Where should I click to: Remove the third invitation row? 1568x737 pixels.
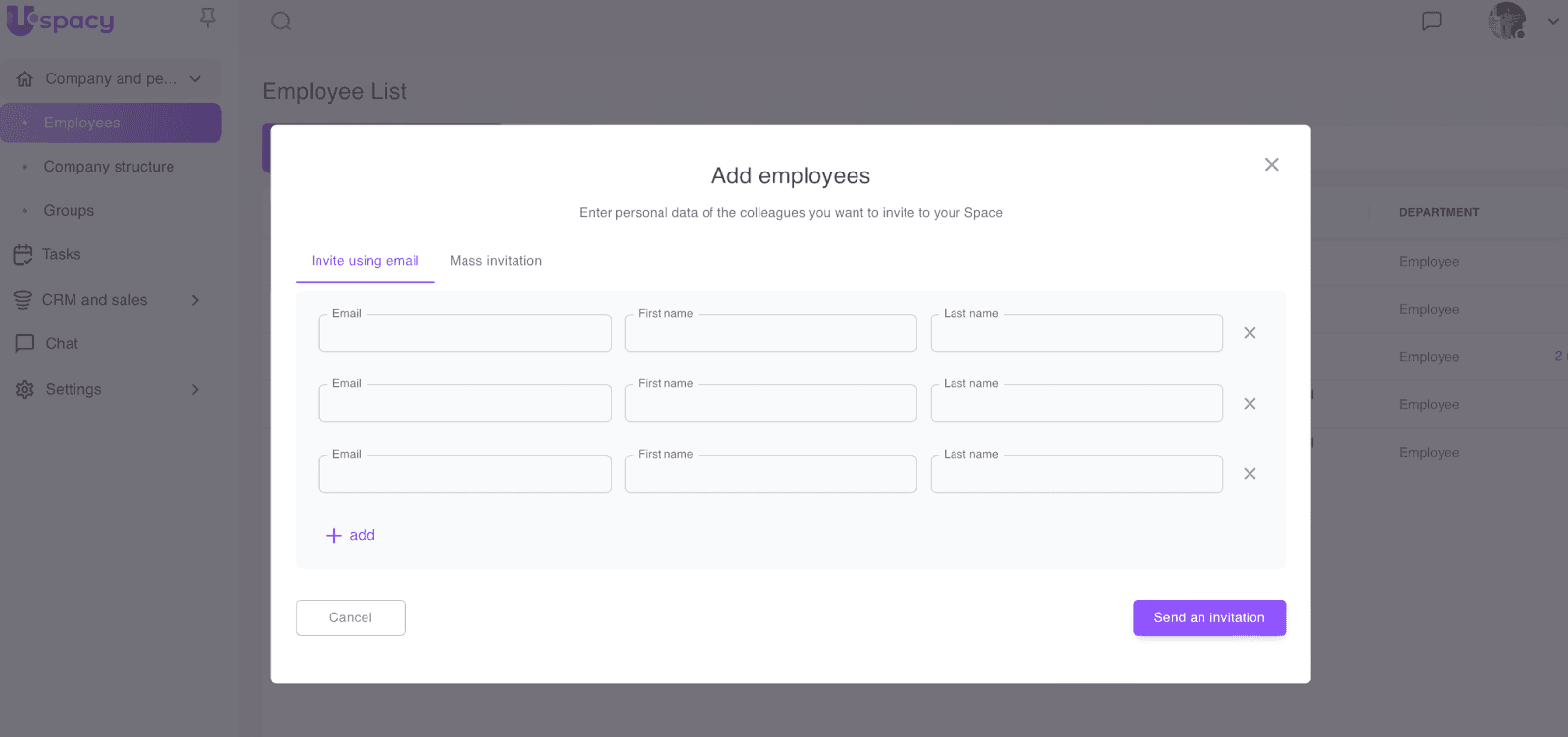pyautogui.click(x=1249, y=474)
